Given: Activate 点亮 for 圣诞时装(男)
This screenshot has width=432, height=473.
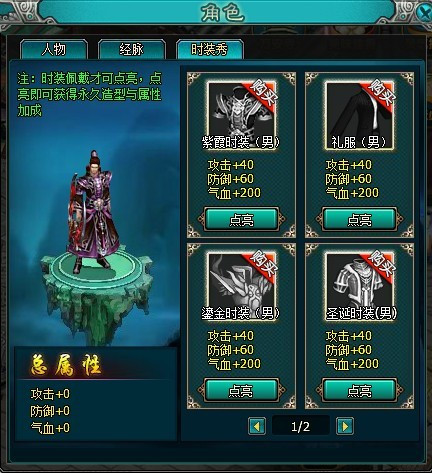Looking at the screenshot, I should pos(359,390).
